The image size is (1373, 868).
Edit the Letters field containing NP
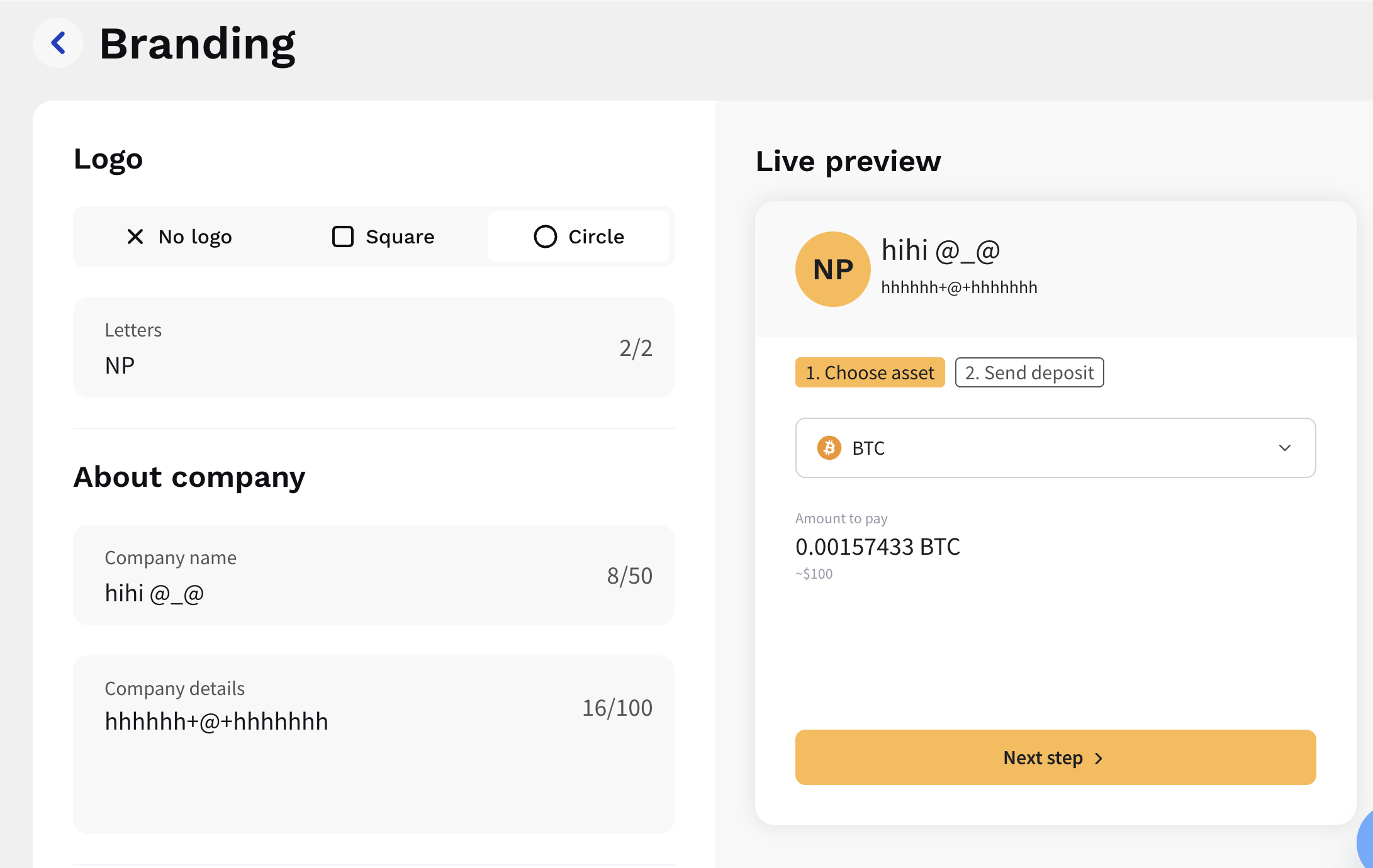coord(374,347)
